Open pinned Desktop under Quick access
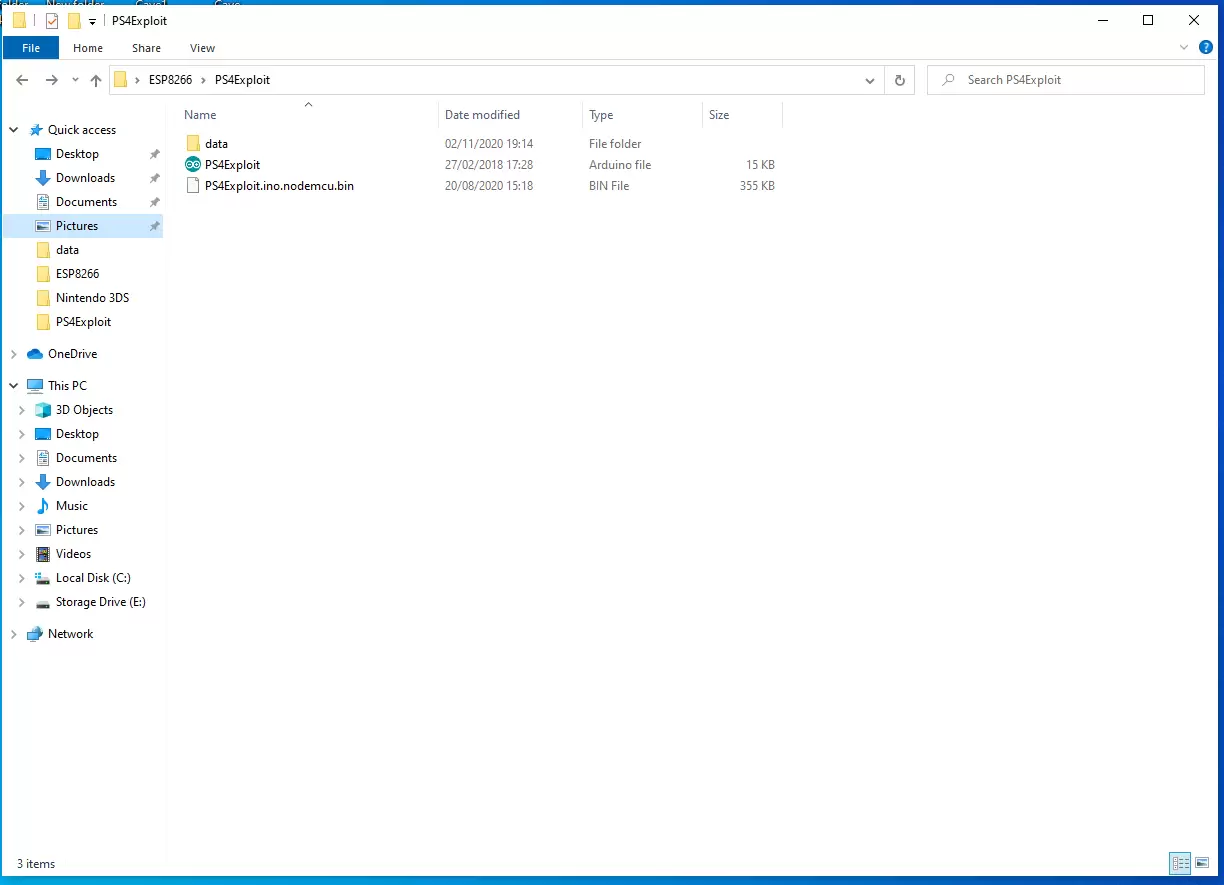Screen dimensions: 1224x885 click(77, 154)
